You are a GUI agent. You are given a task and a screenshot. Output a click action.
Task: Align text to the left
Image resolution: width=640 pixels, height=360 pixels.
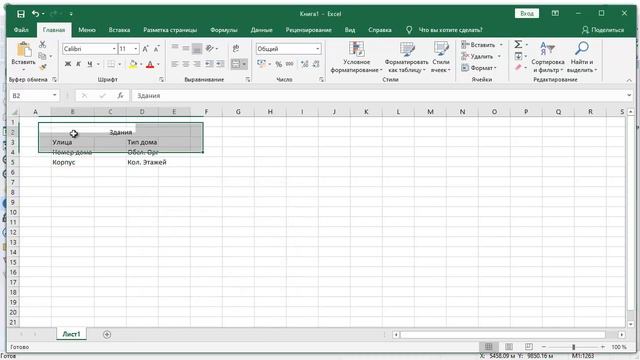pyautogui.click(x=175, y=64)
